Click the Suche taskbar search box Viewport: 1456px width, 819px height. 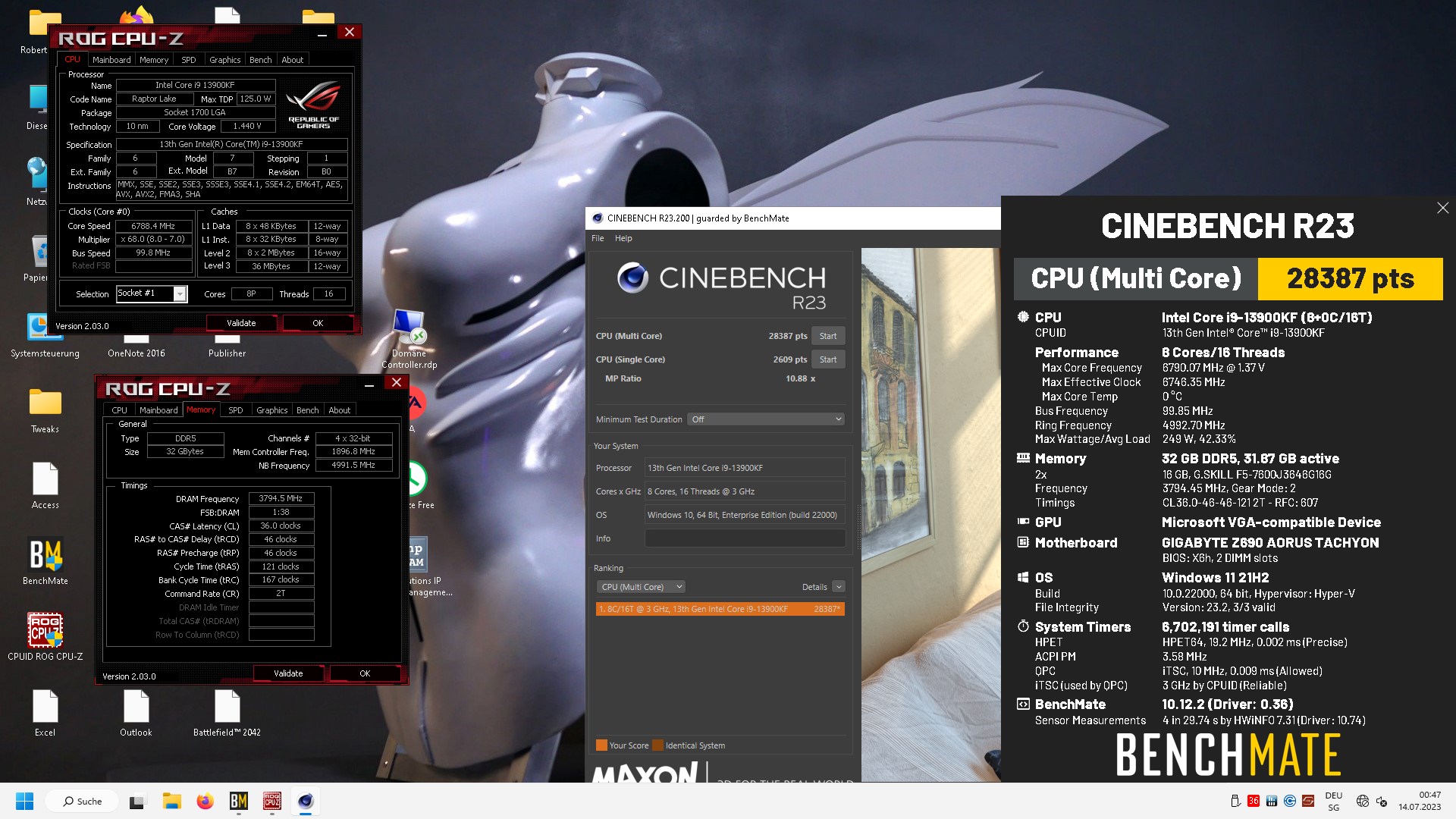(x=83, y=801)
